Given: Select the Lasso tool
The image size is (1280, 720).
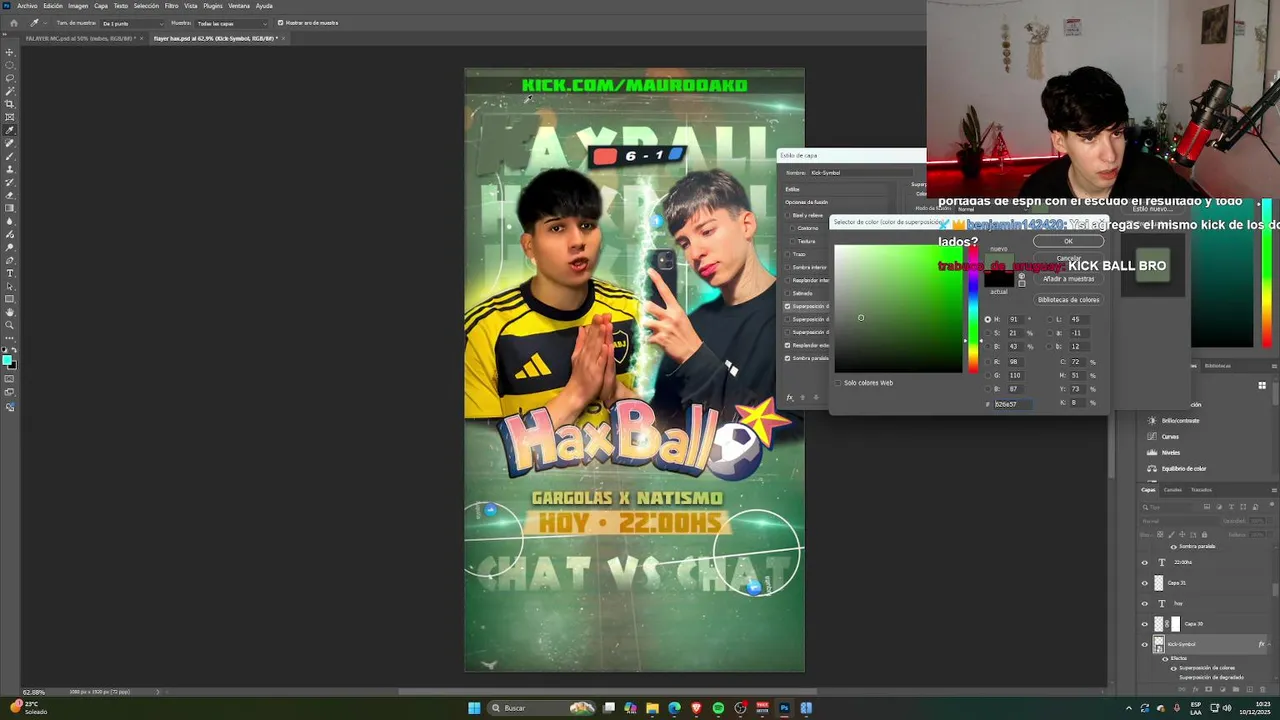Looking at the screenshot, I should pos(10,78).
